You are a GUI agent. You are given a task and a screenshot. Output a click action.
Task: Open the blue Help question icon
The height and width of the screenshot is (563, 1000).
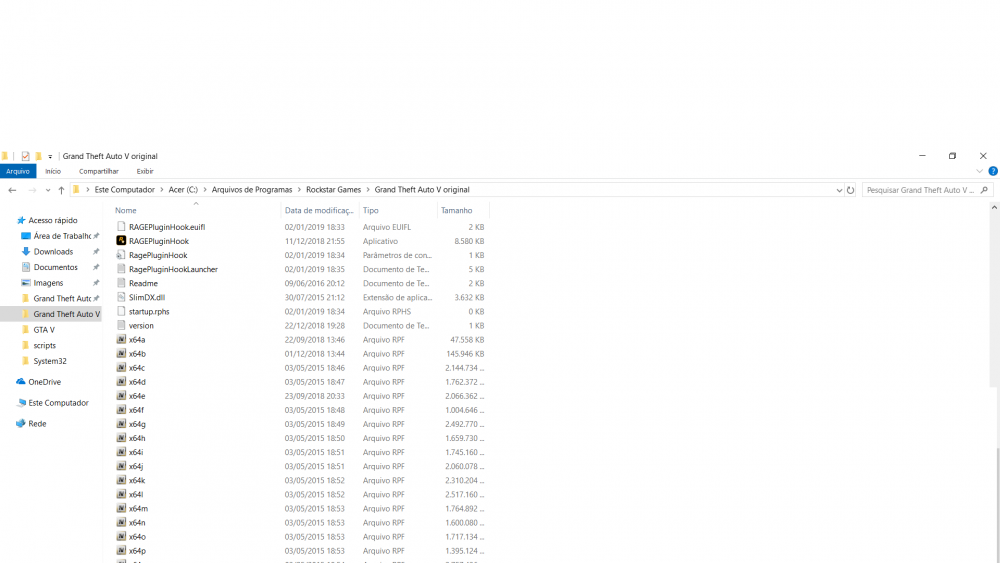point(993,171)
